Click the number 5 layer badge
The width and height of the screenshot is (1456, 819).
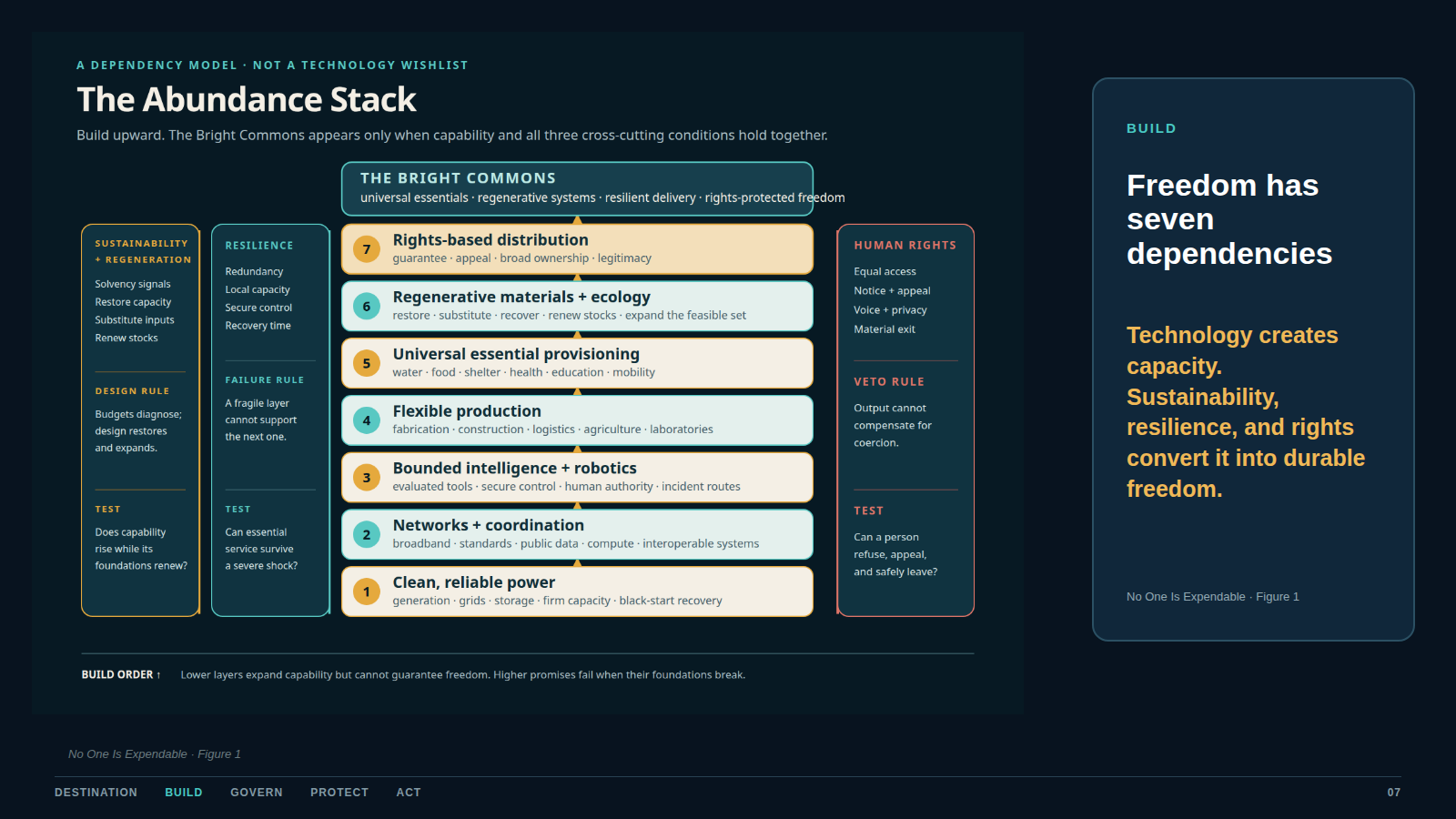click(367, 363)
